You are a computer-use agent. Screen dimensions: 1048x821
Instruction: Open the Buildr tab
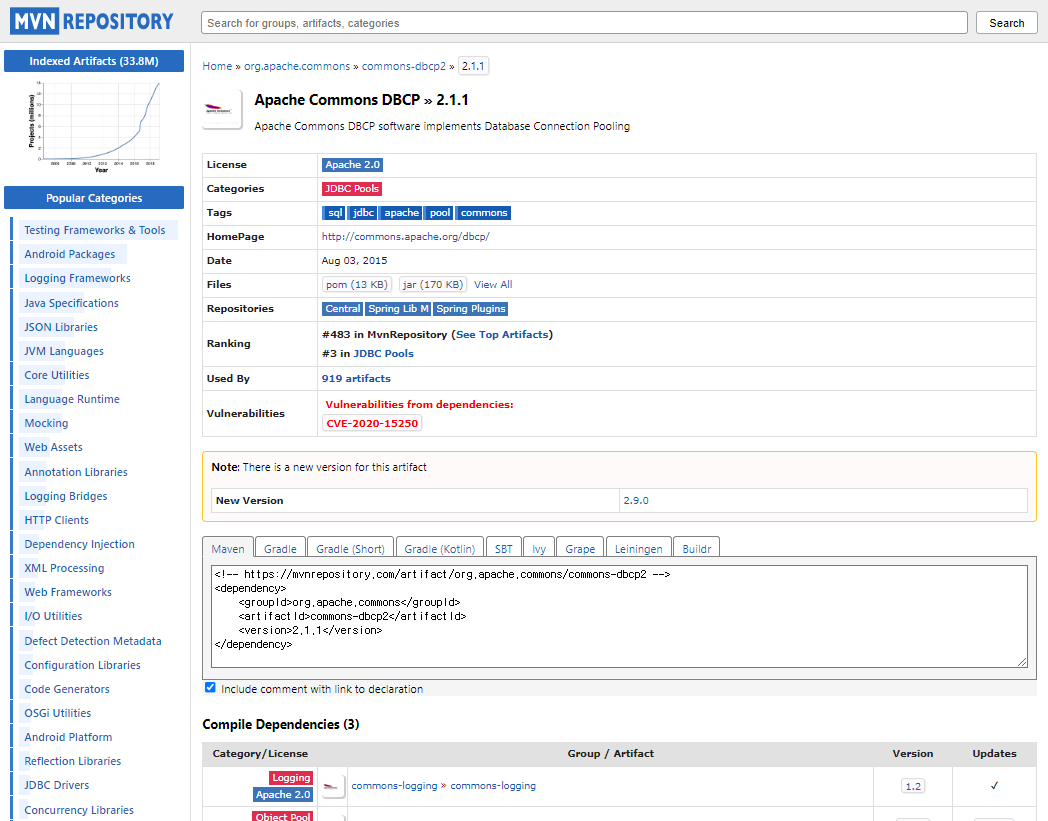[696, 548]
